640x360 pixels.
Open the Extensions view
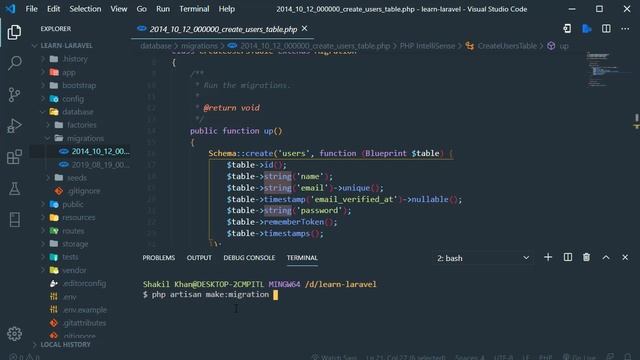[x=14, y=157]
